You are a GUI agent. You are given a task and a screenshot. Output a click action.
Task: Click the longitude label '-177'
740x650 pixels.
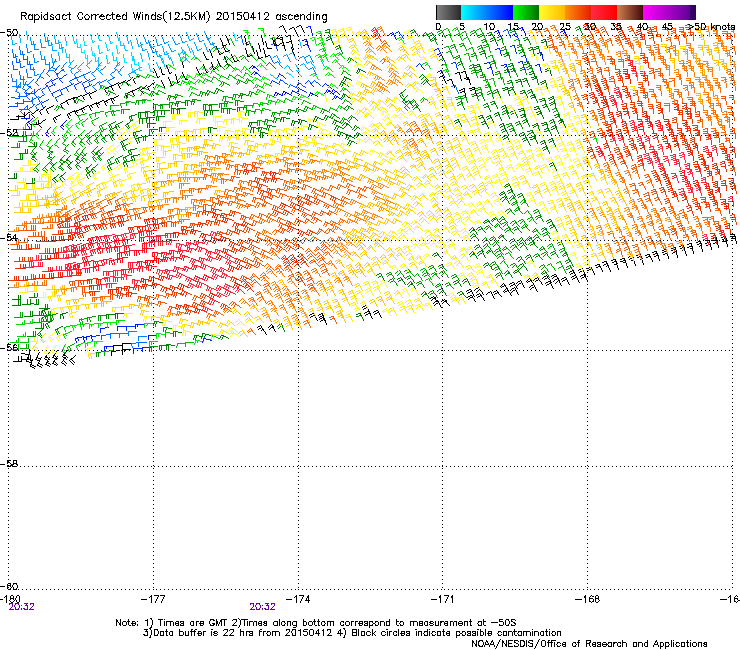[153, 599]
